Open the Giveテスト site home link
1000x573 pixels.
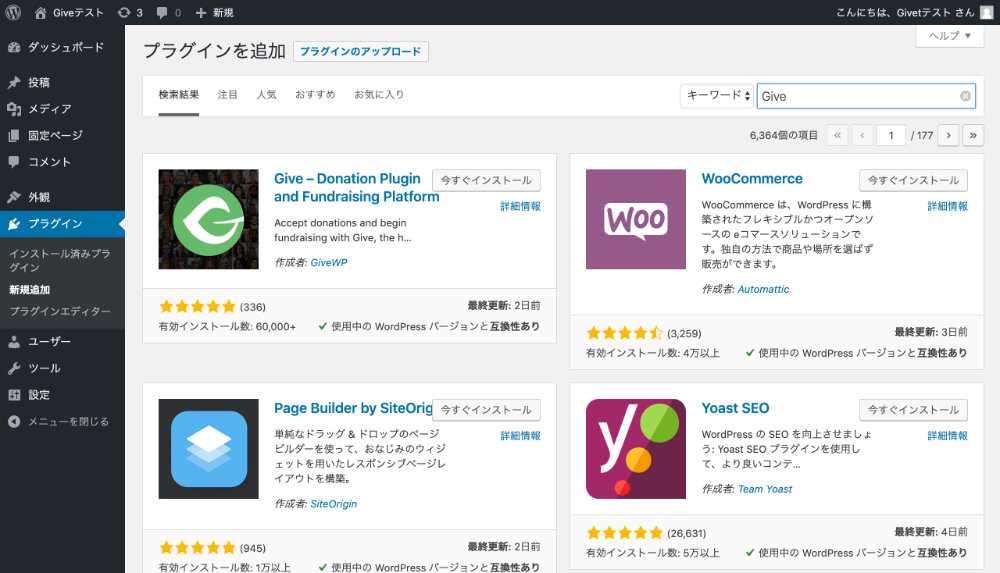click(69, 12)
